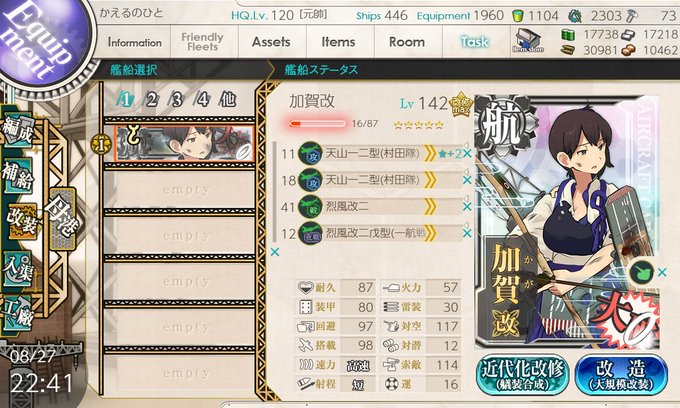Viewport: 680px width, 408px height.
Task: Open the 補給 resupply menu icon
Action: [19, 175]
